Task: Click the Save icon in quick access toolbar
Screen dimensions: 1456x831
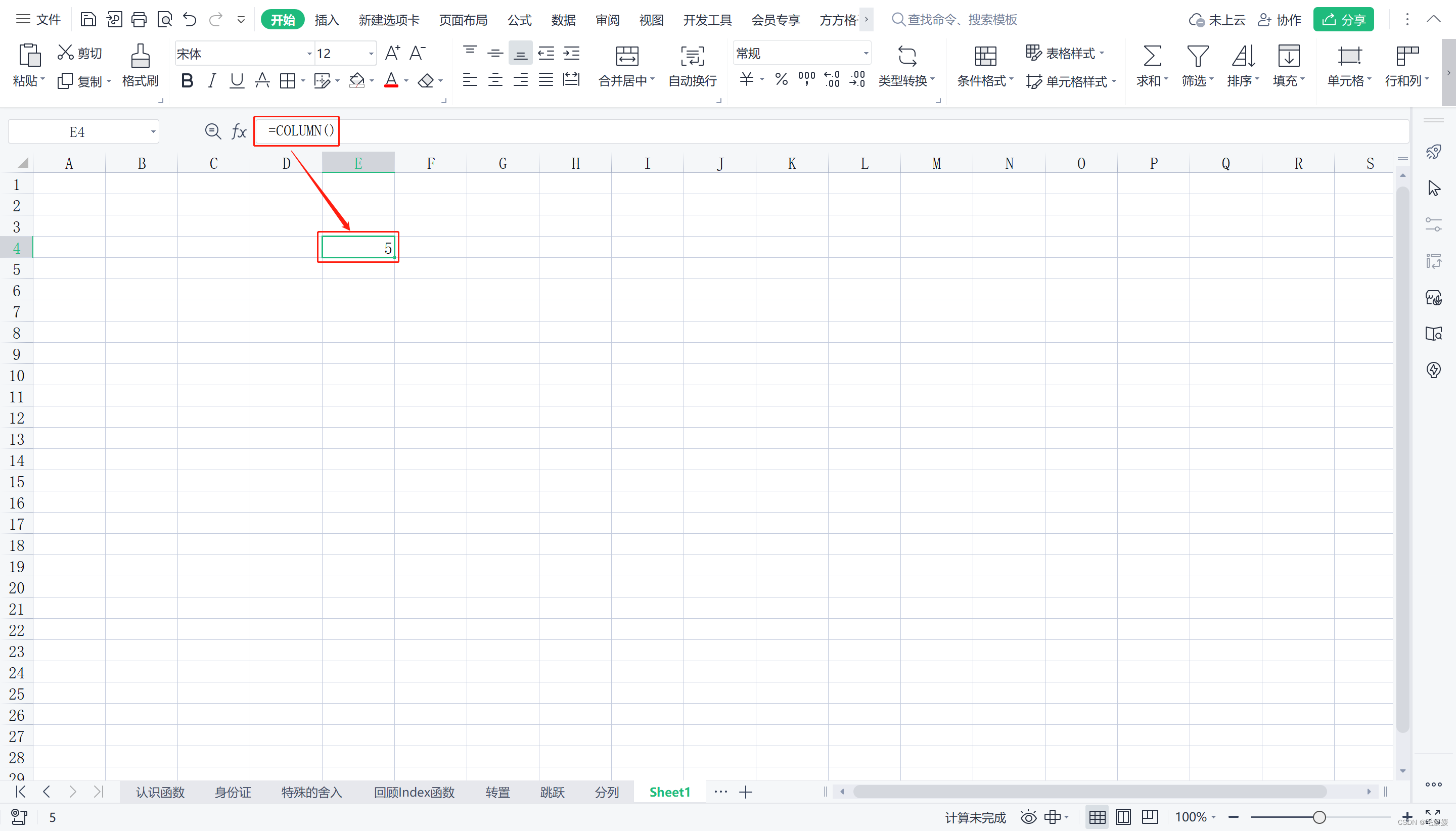Action: (x=88, y=20)
